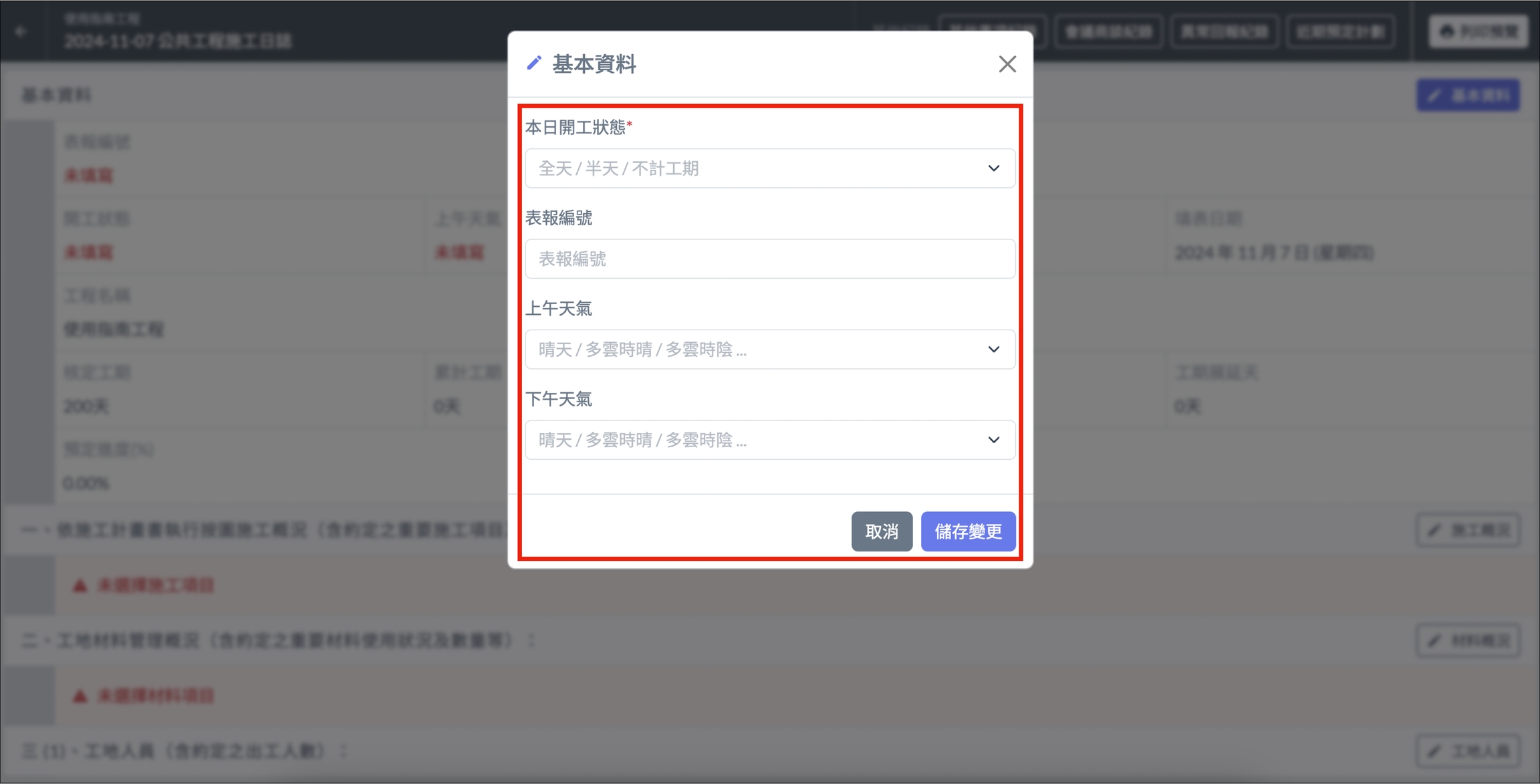Click the 材料概況 edit pencil button
Screen dimensions: 1540x784
(1468, 640)
